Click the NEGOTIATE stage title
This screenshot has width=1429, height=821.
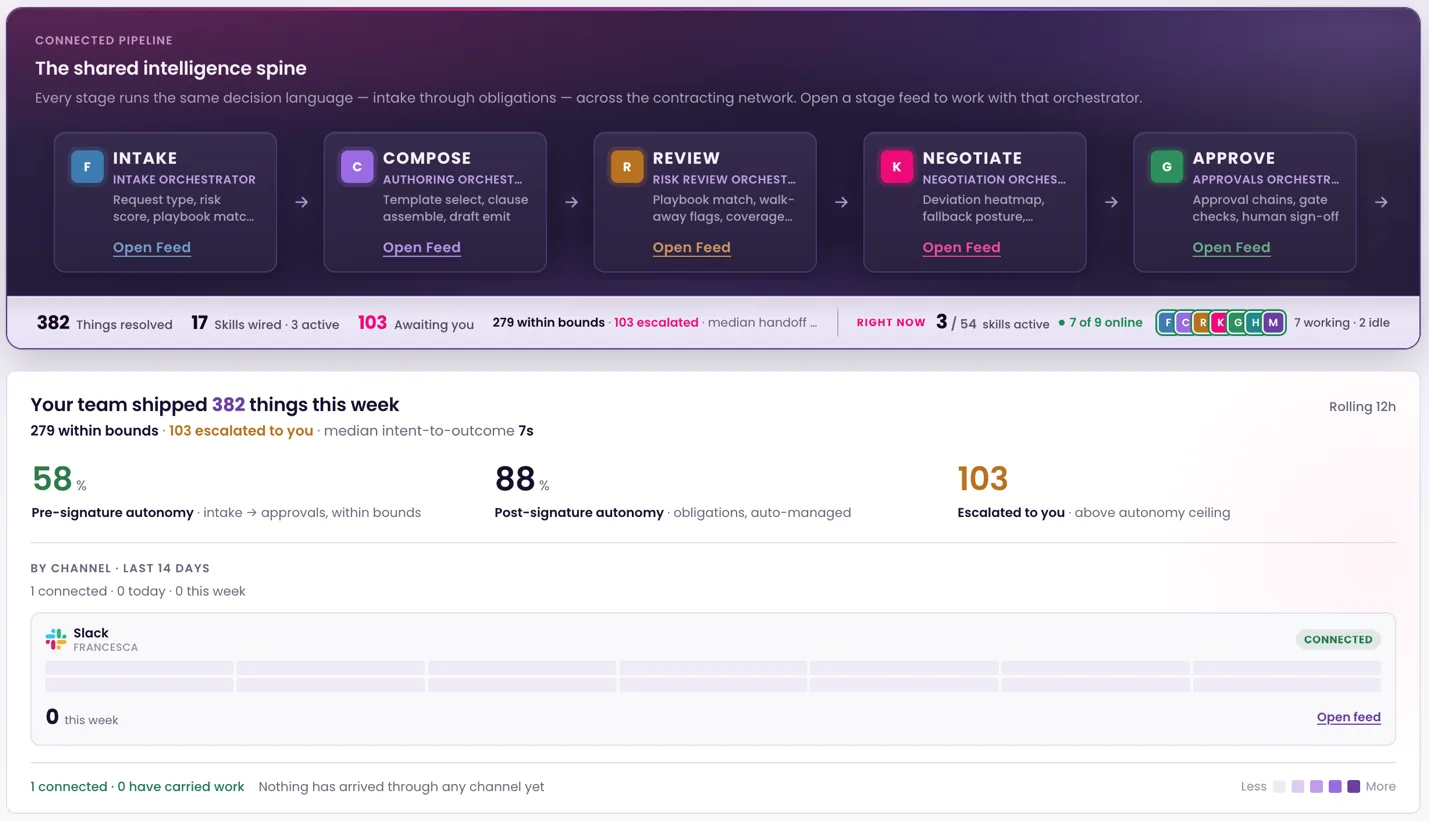pos(973,158)
